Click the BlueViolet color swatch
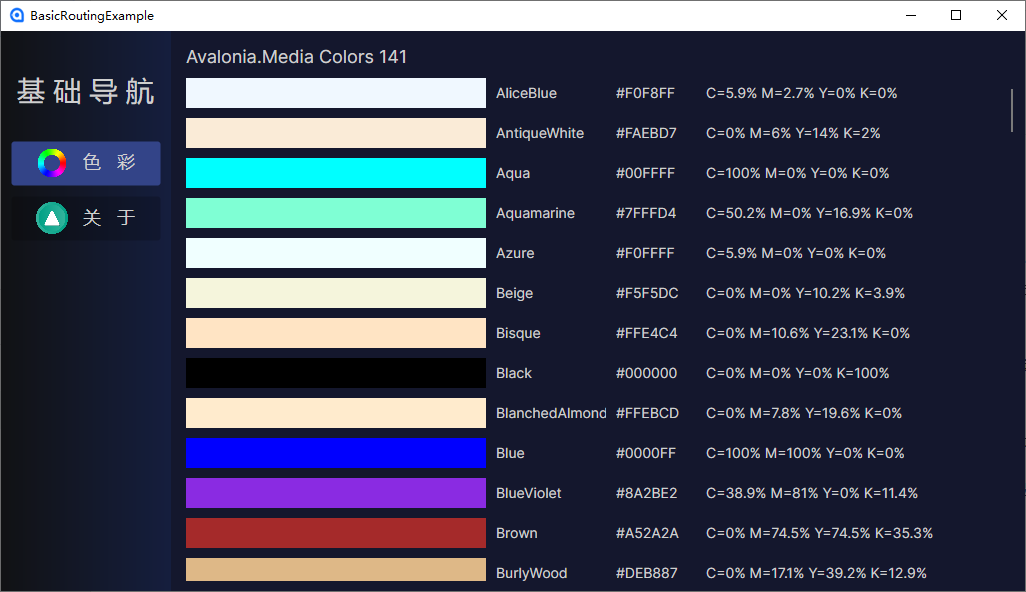 pyautogui.click(x=336, y=493)
